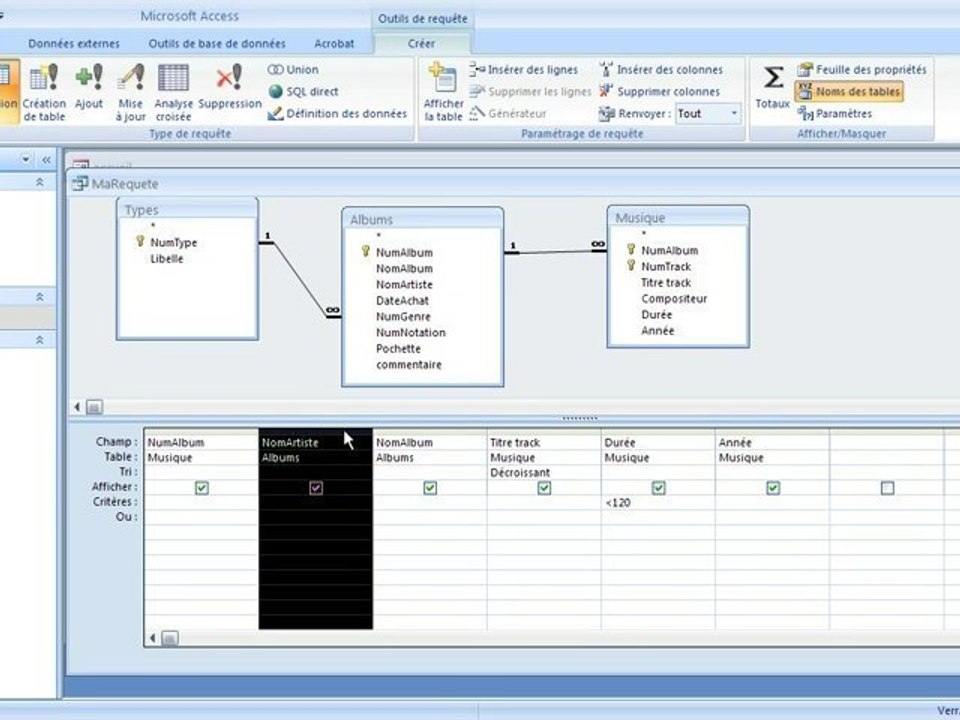Collapse the second navigation pane group
This screenshot has height=720, width=960.
[x=40, y=297]
